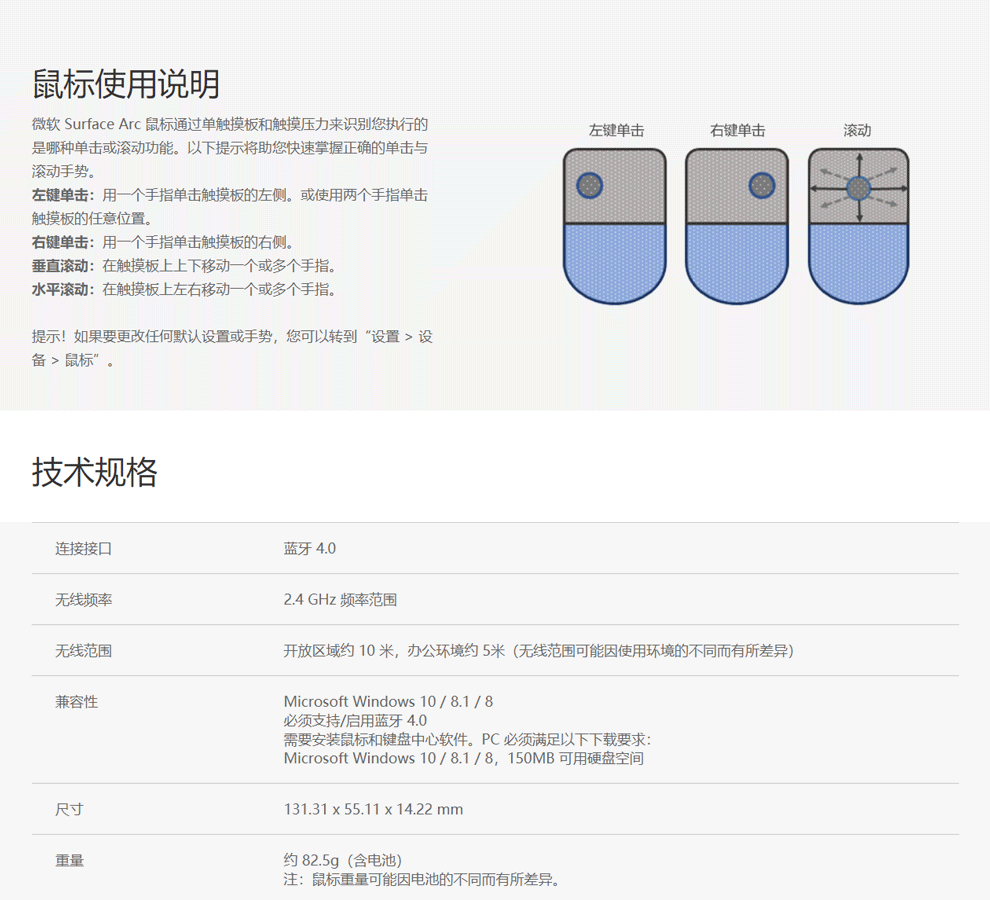This screenshot has height=900, width=990.
Task: Click the 左键单击 mouse diagram
Action: pyautogui.click(x=614, y=226)
